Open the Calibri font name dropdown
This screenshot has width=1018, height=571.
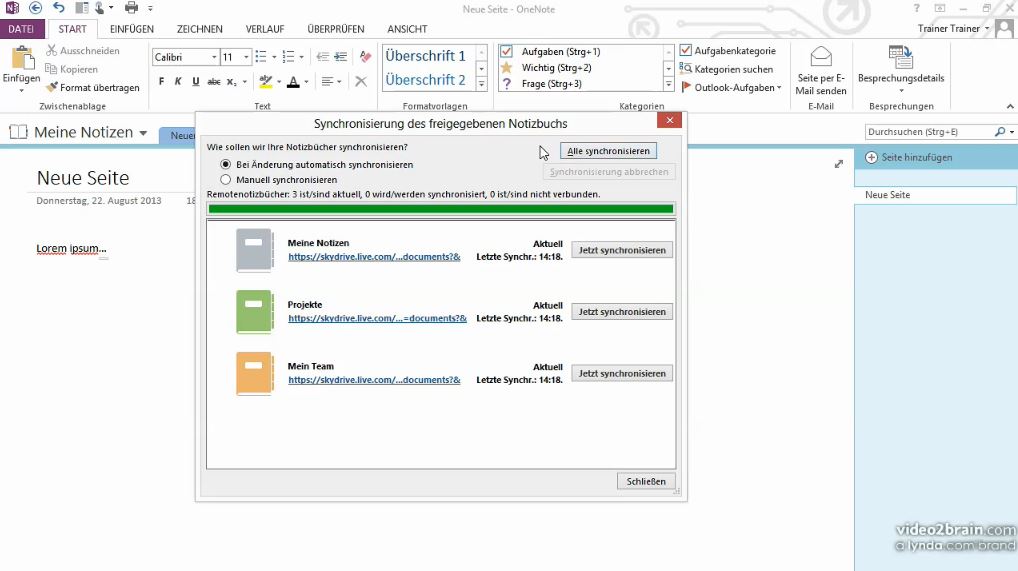pyautogui.click(x=214, y=57)
